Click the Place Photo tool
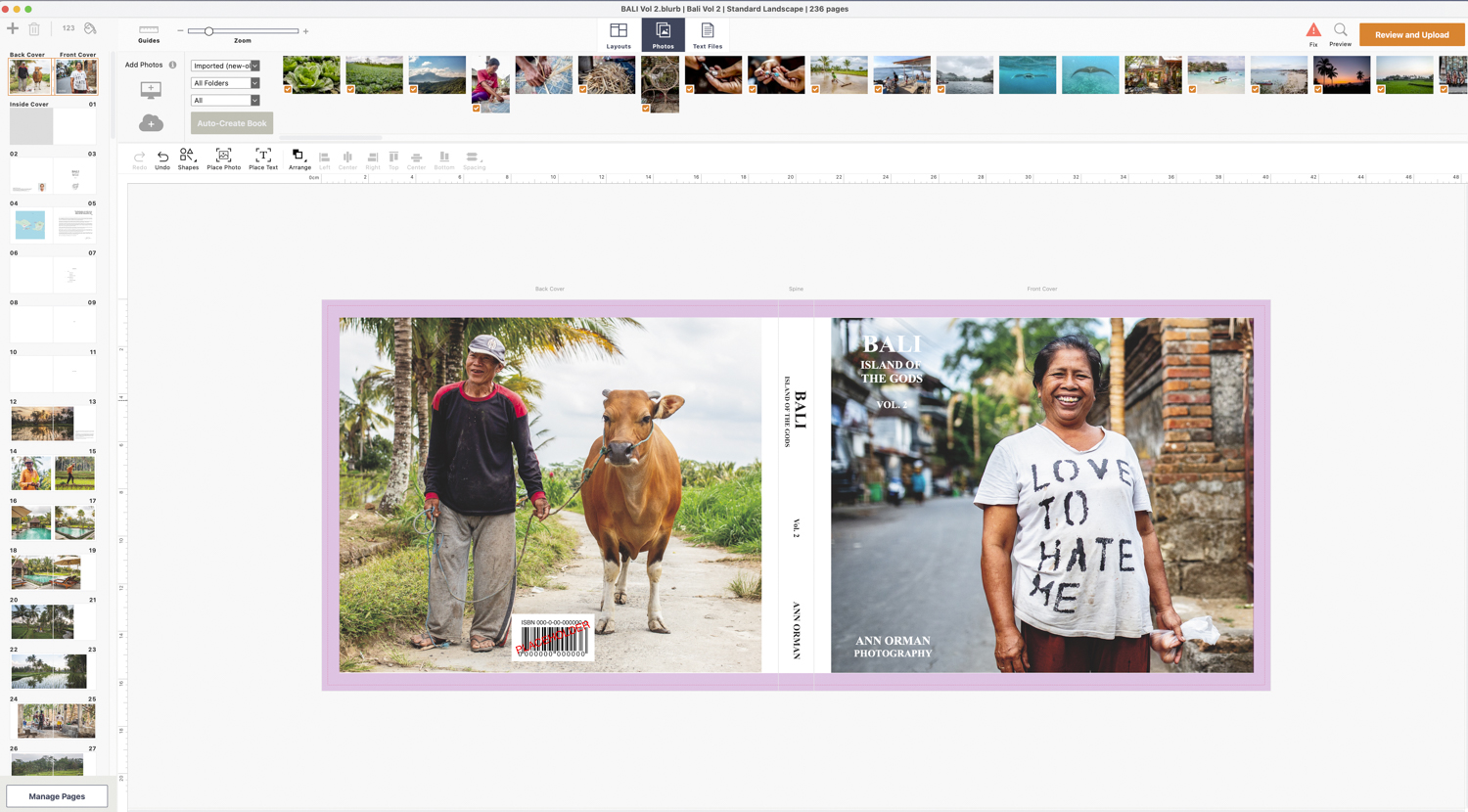1468x812 pixels. [223, 158]
